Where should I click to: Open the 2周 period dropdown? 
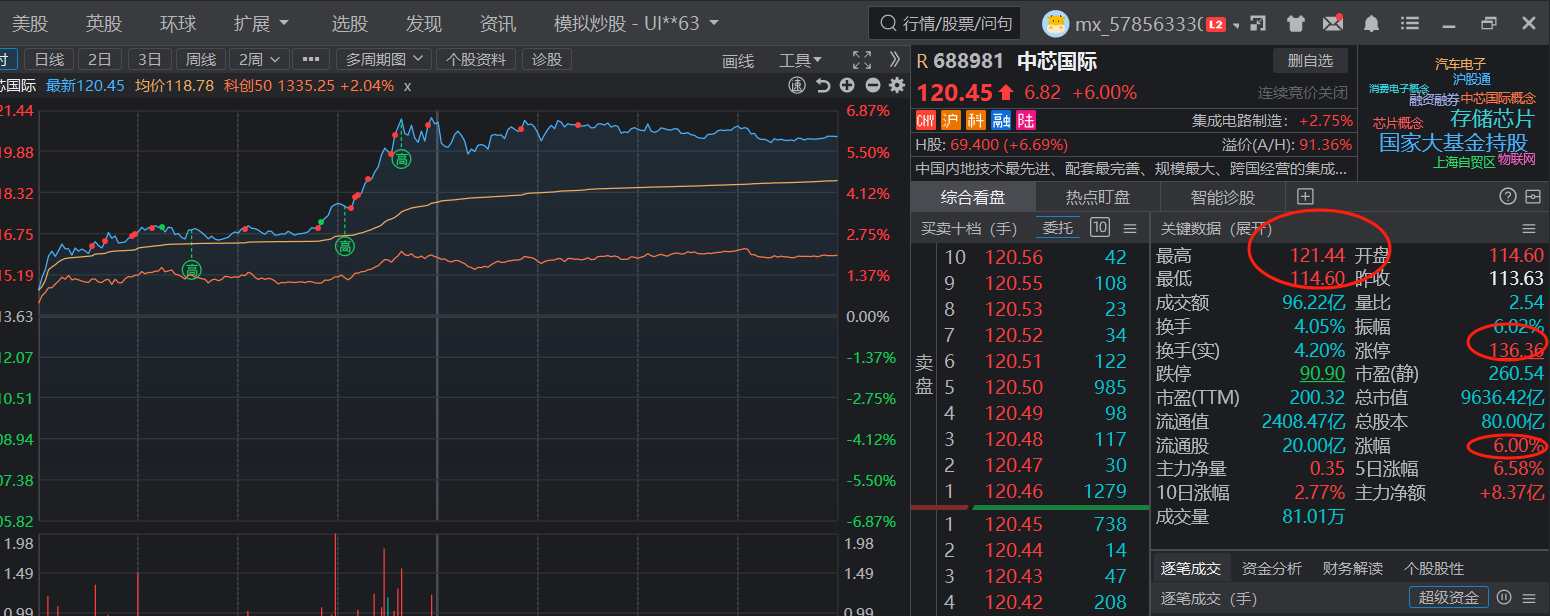pyautogui.click(x=260, y=60)
